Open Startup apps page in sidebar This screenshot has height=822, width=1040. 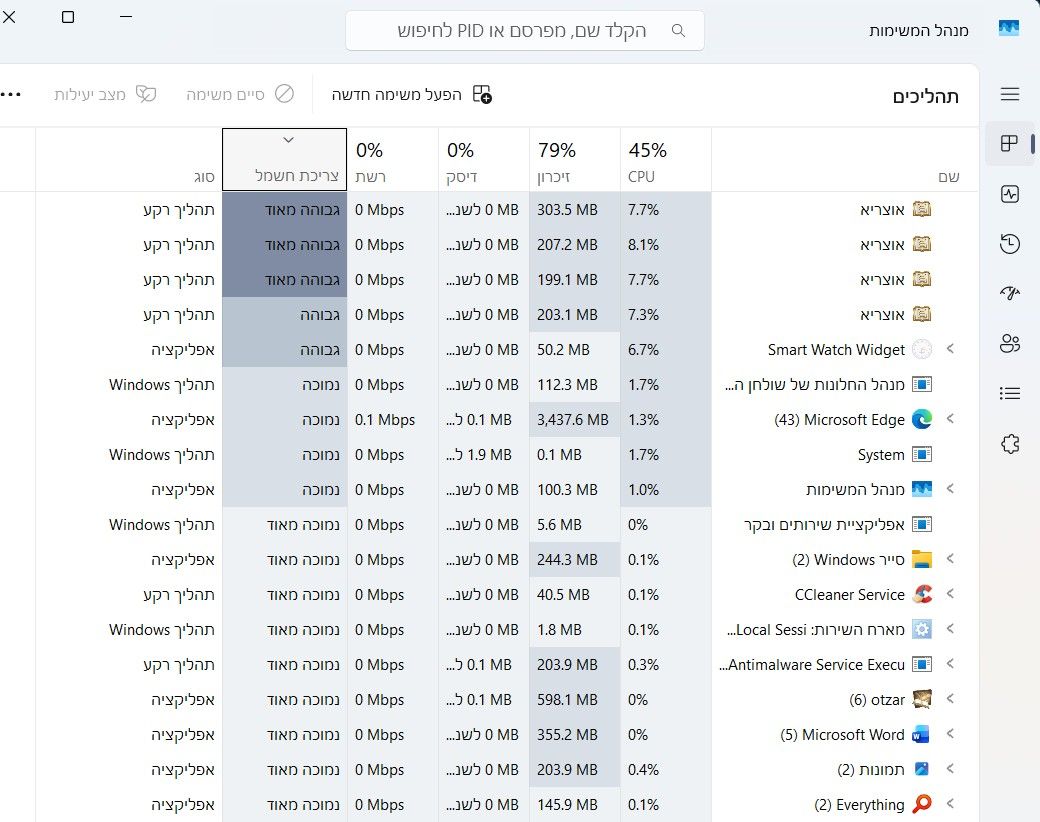(x=1009, y=293)
